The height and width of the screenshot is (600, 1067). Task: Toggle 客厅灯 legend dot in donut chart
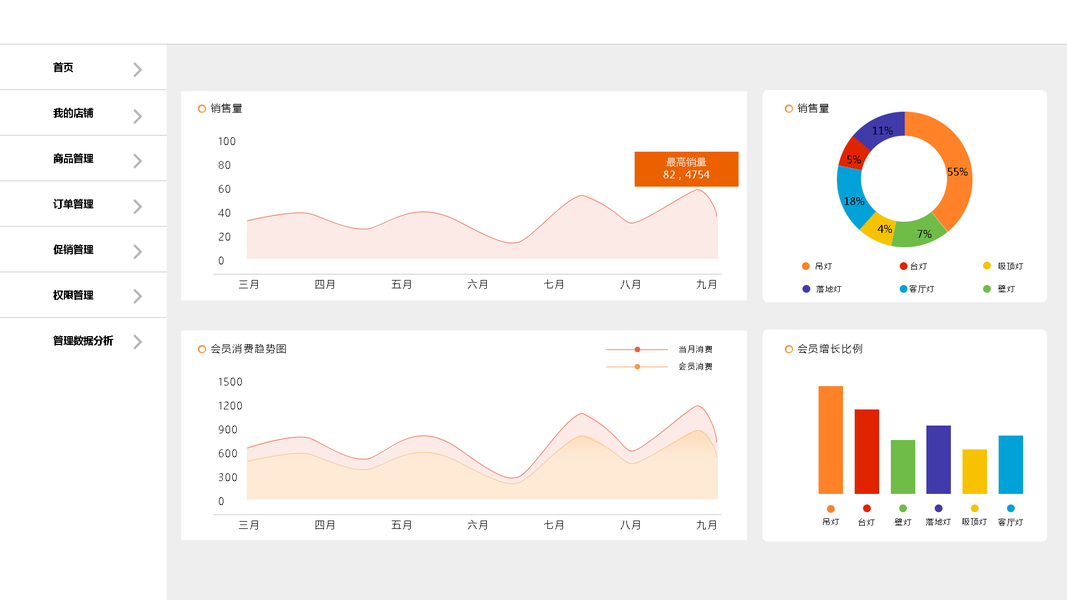coord(903,289)
